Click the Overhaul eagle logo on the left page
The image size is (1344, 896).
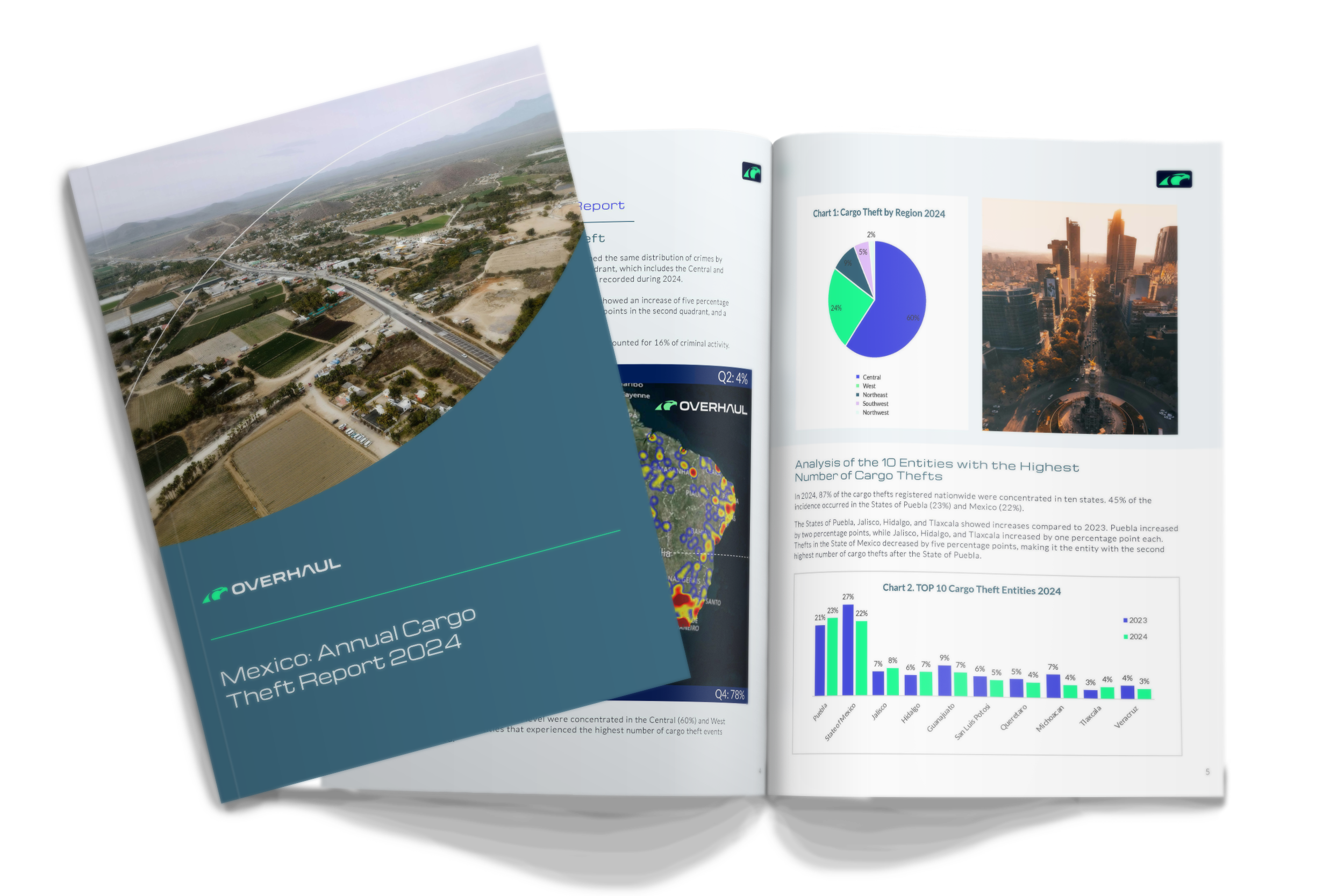[x=752, y=170]
